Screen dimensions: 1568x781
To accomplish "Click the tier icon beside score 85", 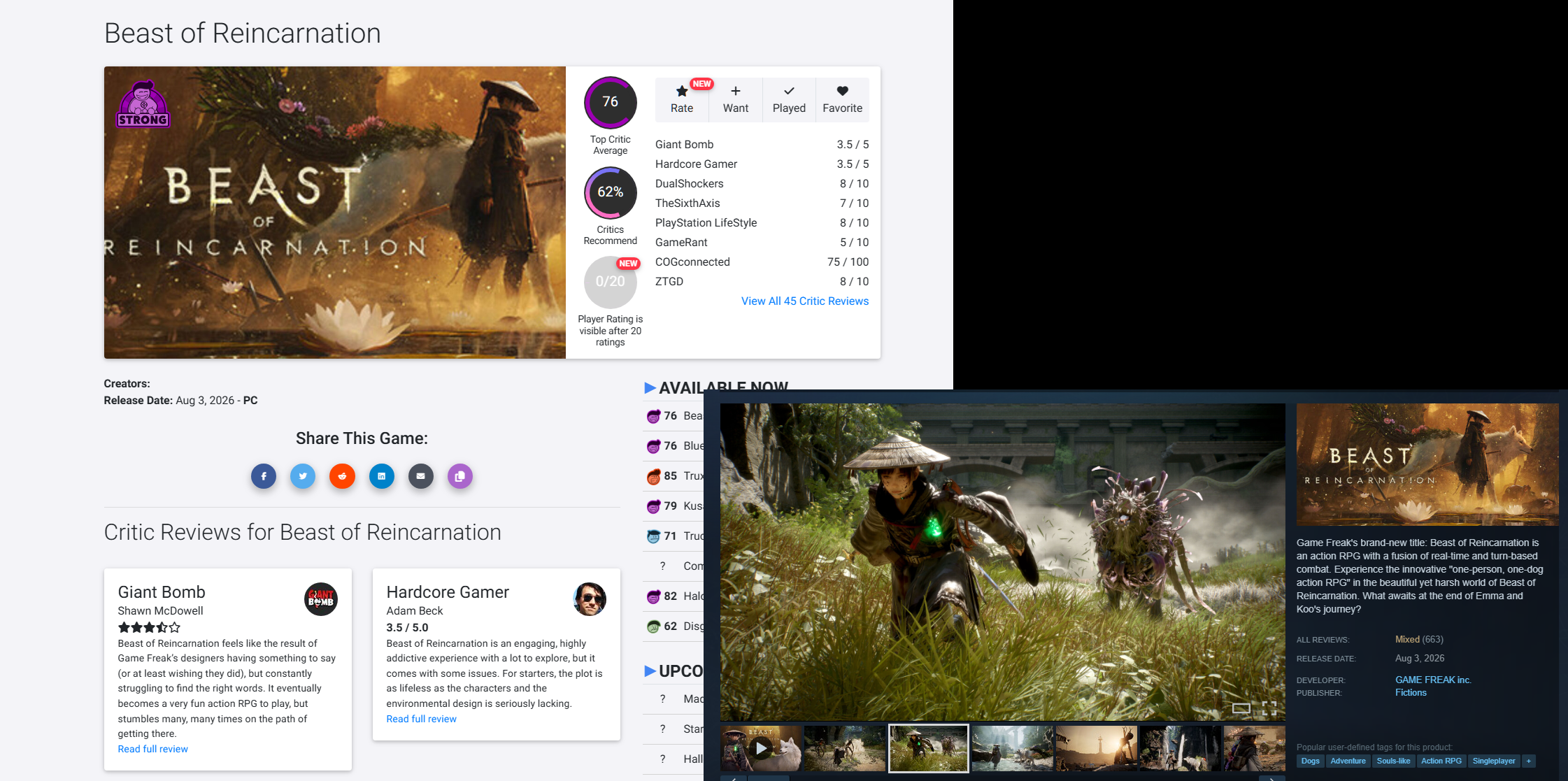I will pyautogui.click(x=653, y=476).
